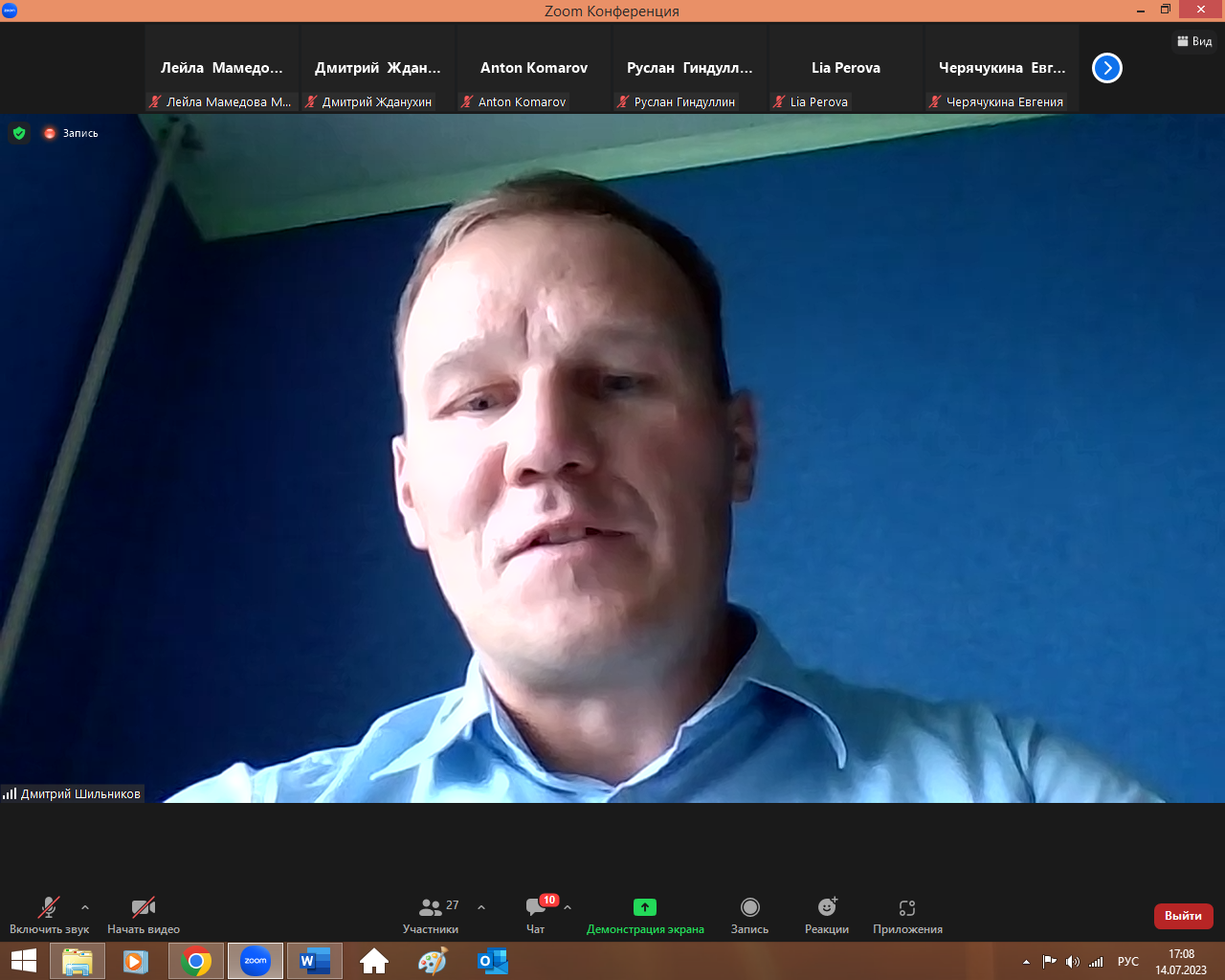Viewport: 1225px width, 980px height.
Task: Open the Реакции reactions menu
Action: click(x=827, y=915)
